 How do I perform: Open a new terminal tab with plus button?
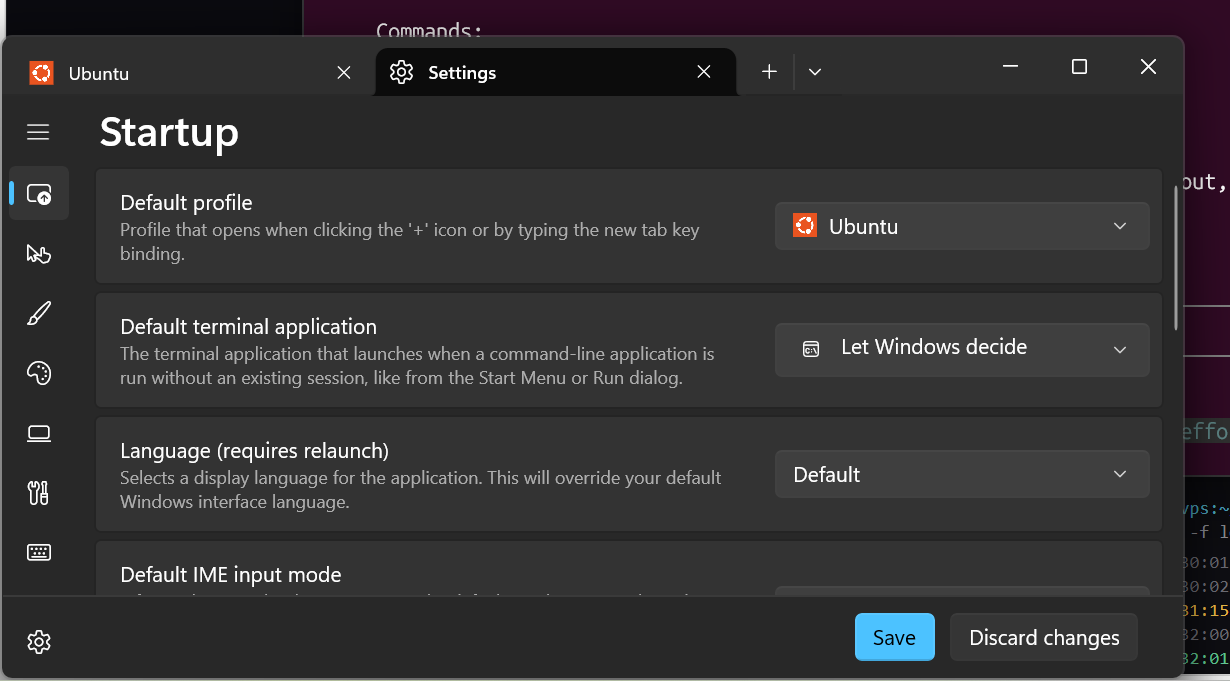coord(768,72)
